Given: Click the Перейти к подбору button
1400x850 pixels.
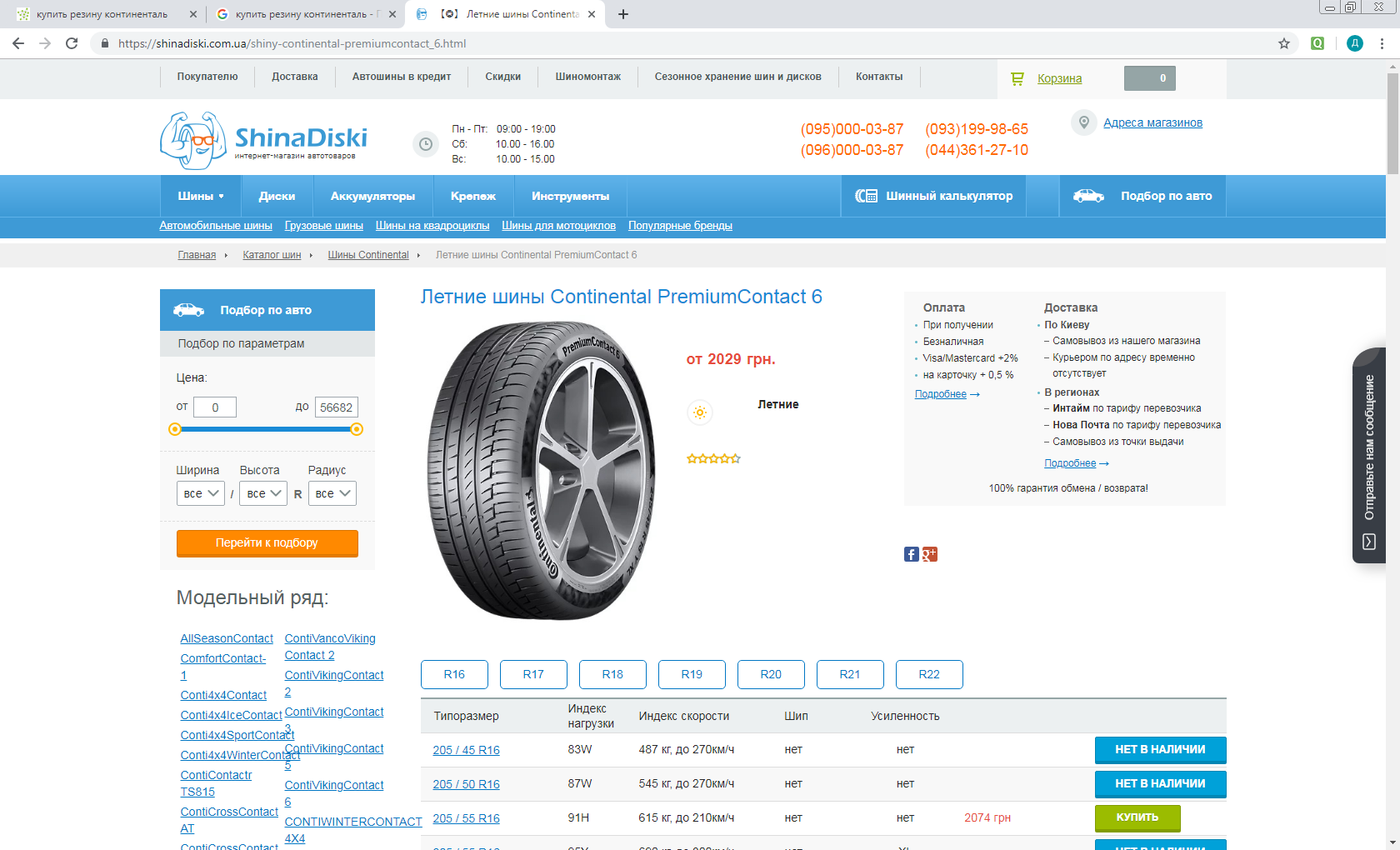Looking at the screenshot, I should pos(267,542).
